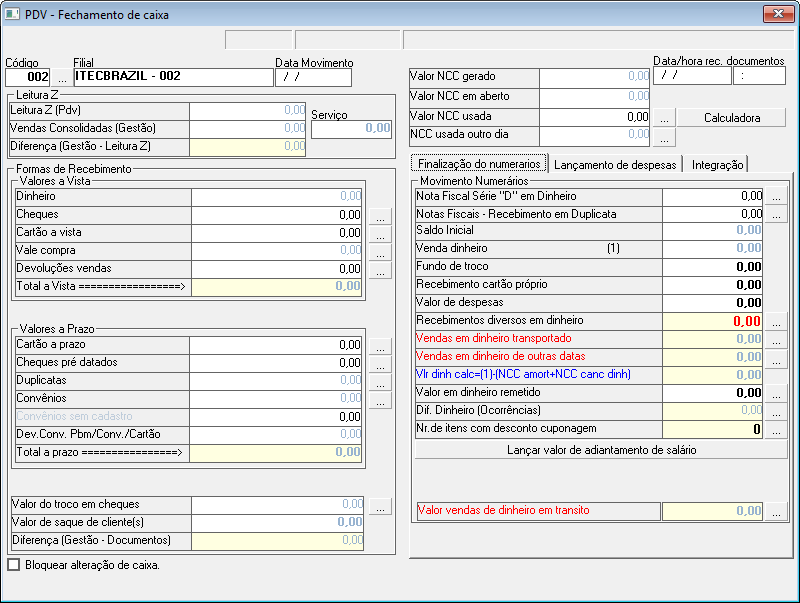Open ellipsis button for NCC usada outro dia

tap(664, 137)
